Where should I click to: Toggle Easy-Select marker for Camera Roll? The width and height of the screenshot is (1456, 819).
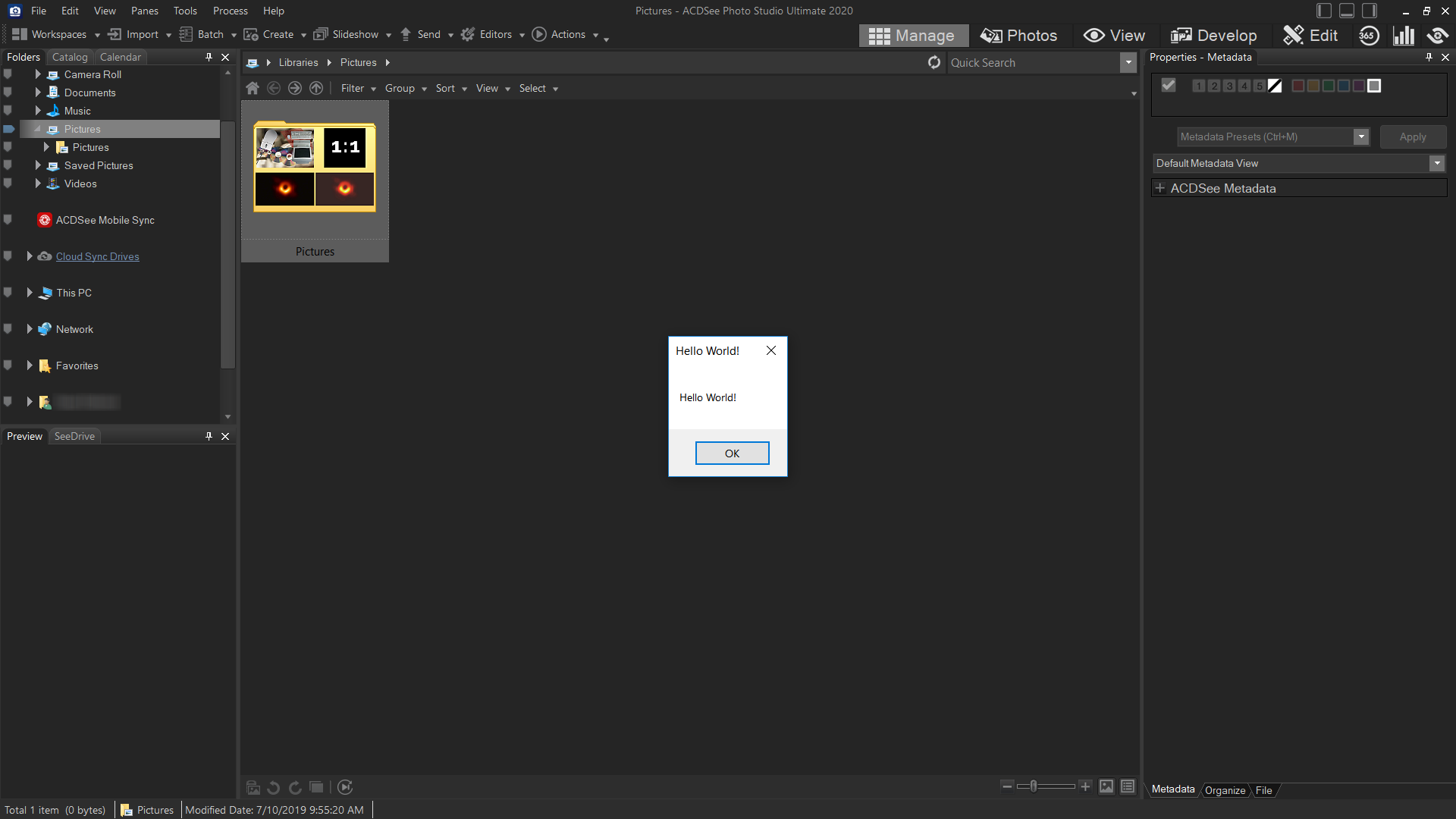8,74
